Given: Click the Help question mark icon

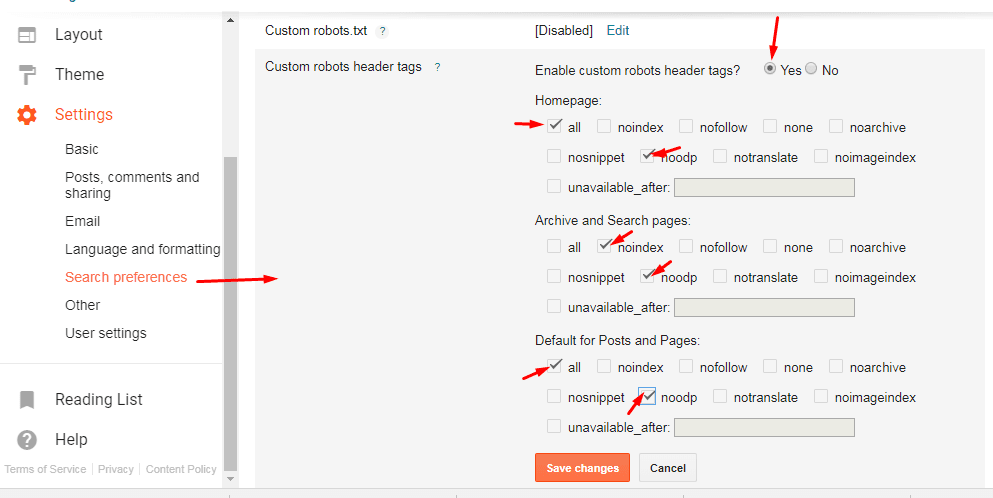Looking at the screenshot, I should tap(27, 440).
